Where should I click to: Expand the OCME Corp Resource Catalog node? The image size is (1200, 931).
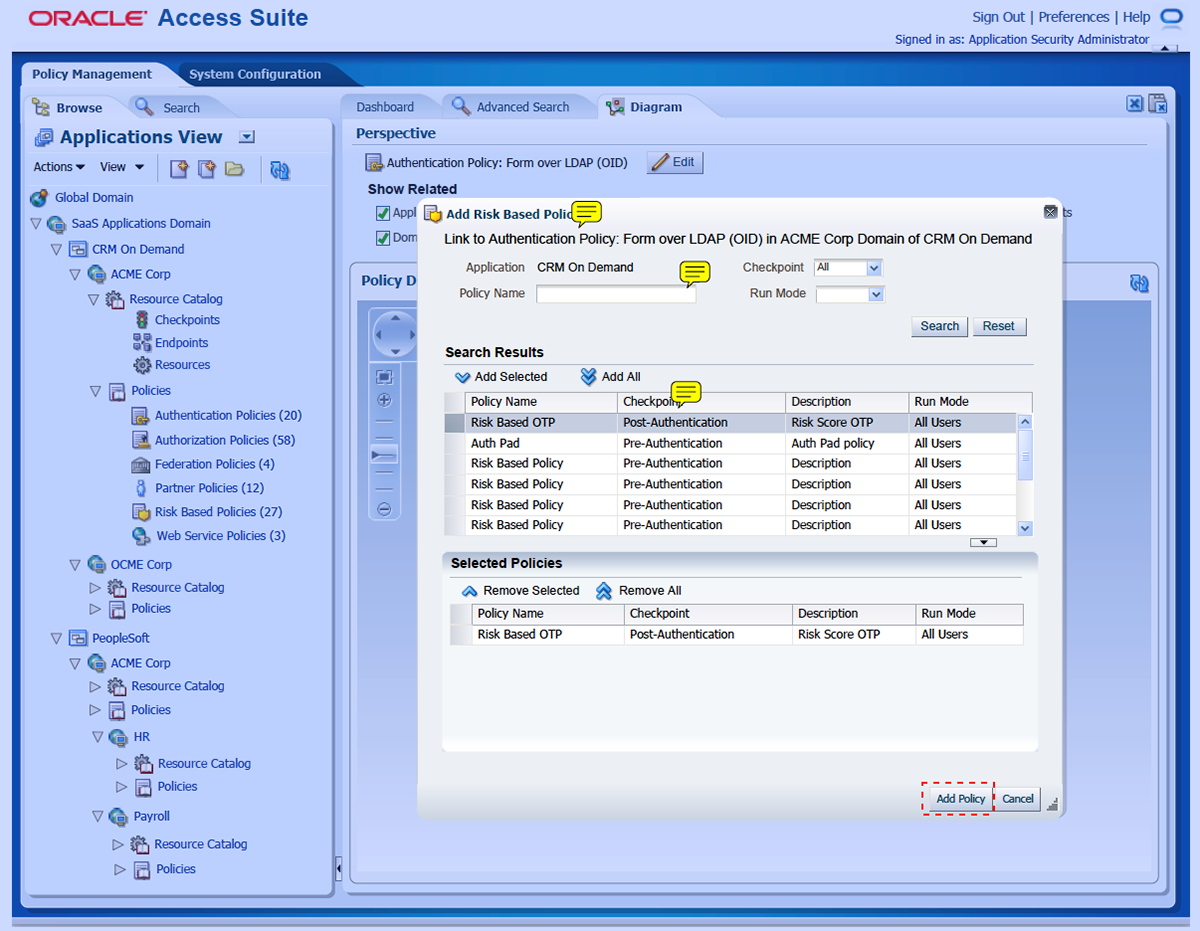[95, 588]
